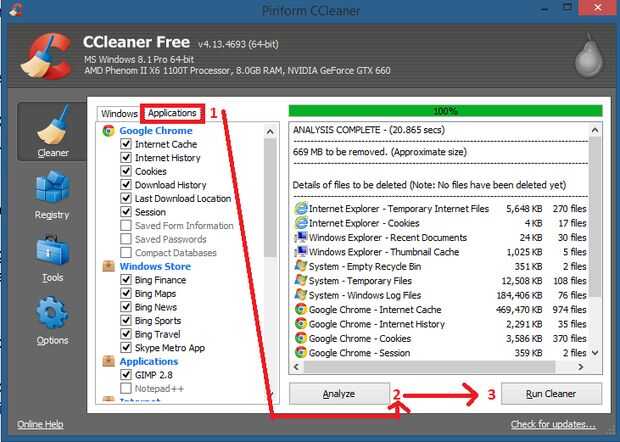
Task: Select the '974 files' count value
Action: pos(569,310)
